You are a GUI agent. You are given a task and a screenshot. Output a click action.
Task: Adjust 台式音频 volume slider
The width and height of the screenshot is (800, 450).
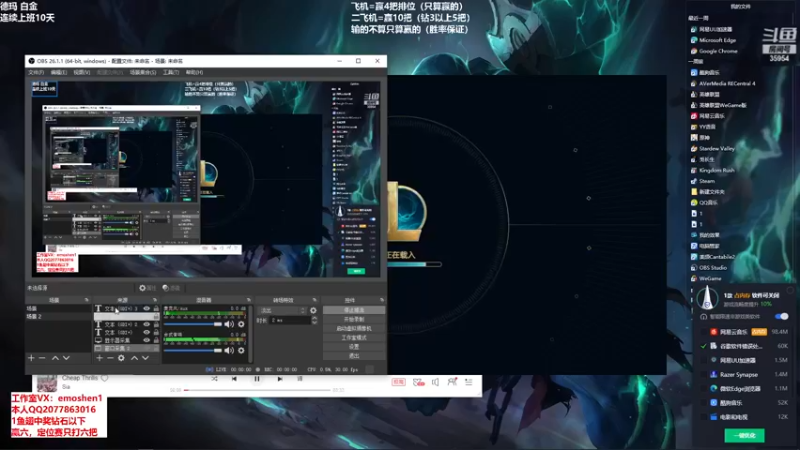tap(193, 351)
